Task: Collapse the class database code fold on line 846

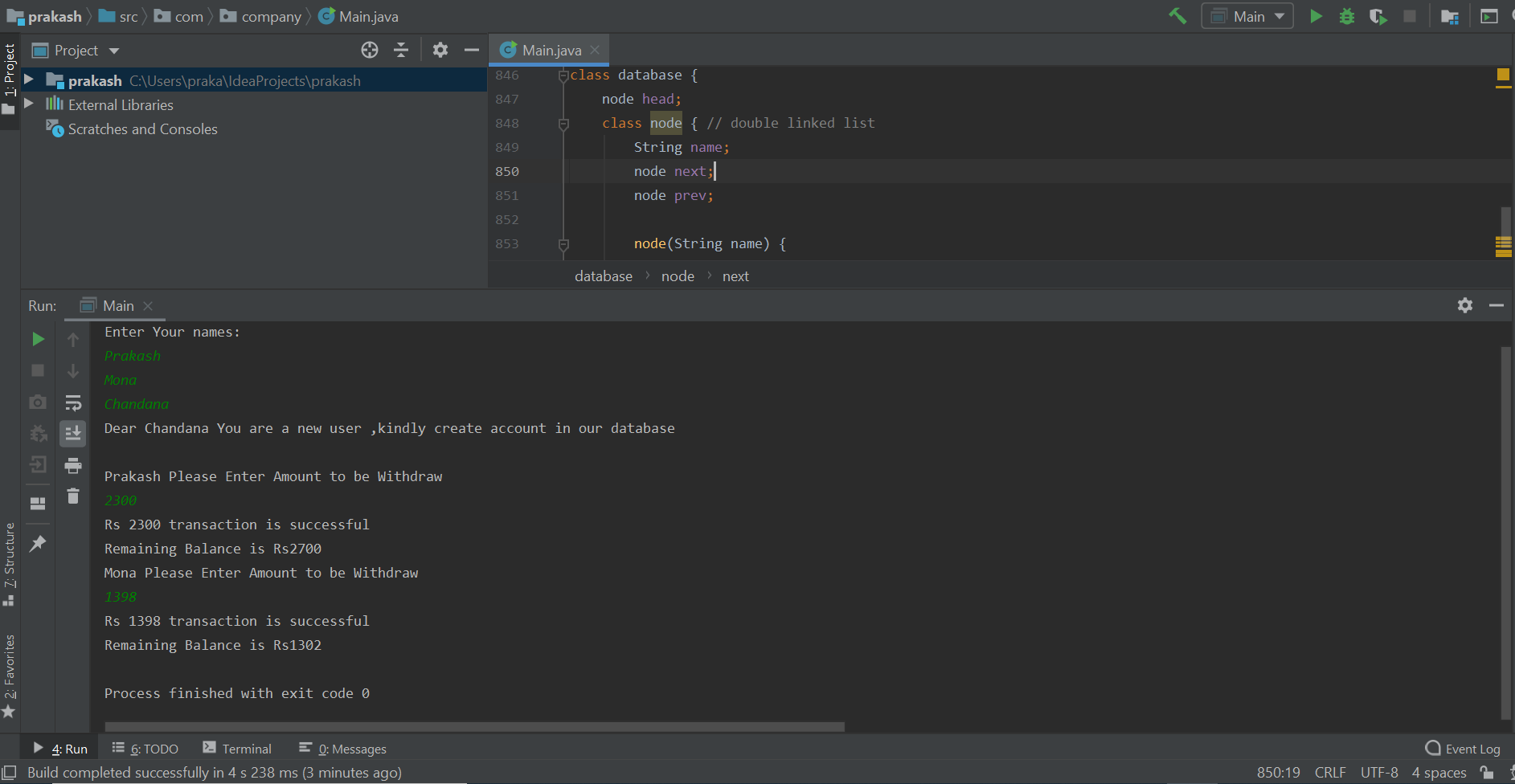Action: pyautogui.click(x=563, y=75)
